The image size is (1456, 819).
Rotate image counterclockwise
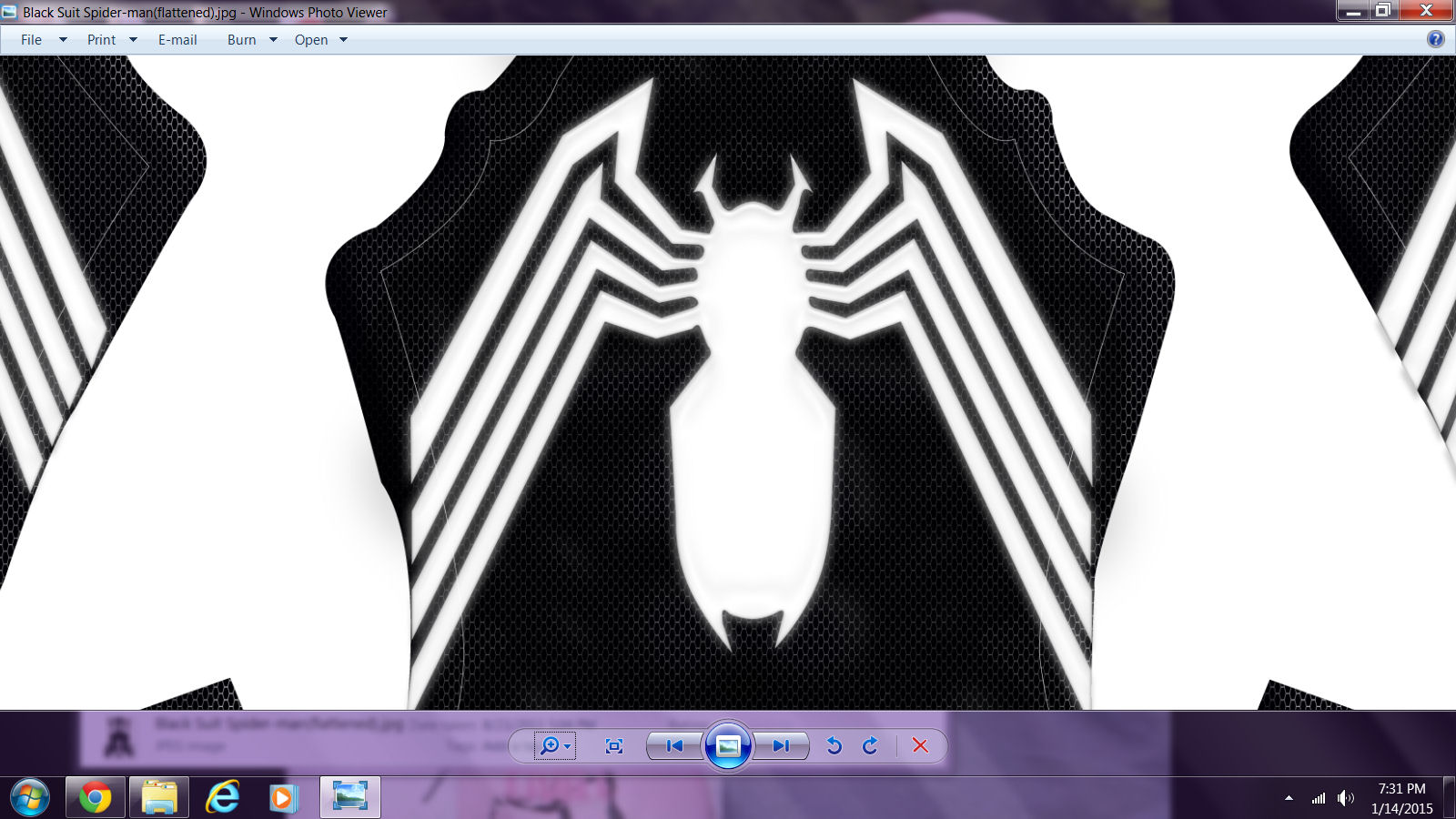[834, 746]
